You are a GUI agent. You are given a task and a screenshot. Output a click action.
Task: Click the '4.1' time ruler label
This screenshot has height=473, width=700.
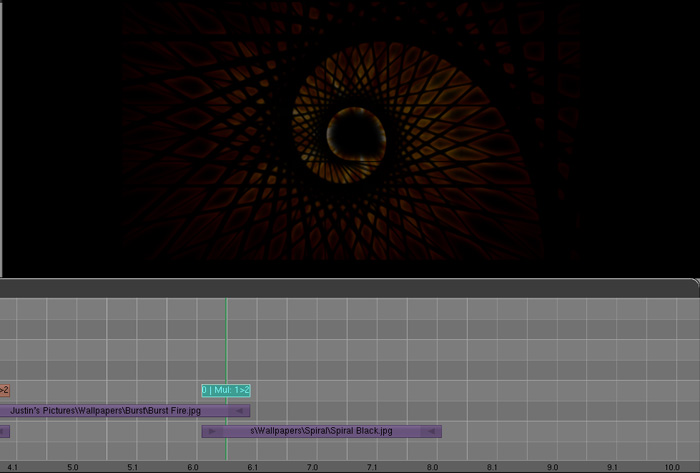(13, 467)
